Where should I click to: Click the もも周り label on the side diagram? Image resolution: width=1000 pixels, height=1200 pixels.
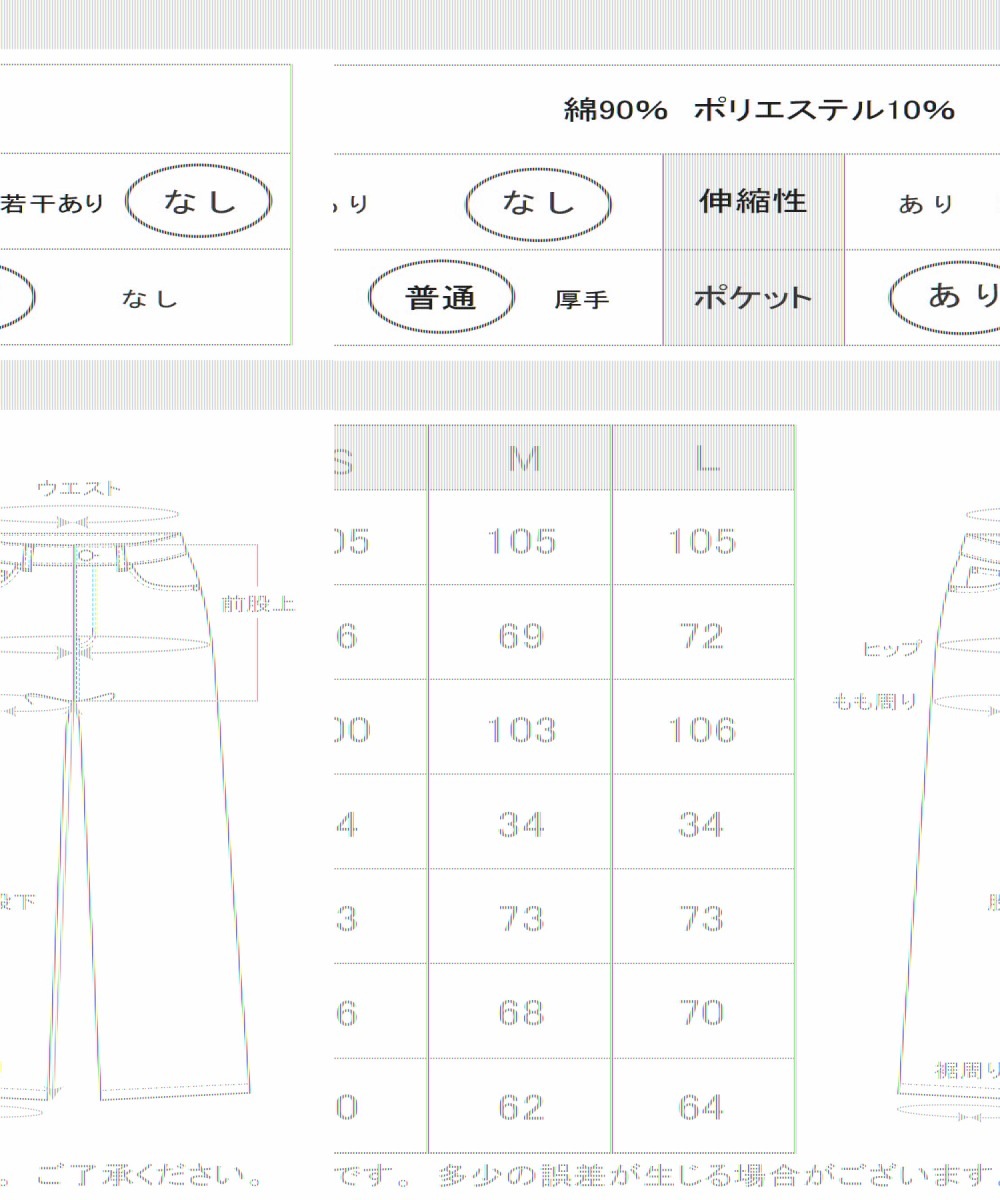(874, 702)
